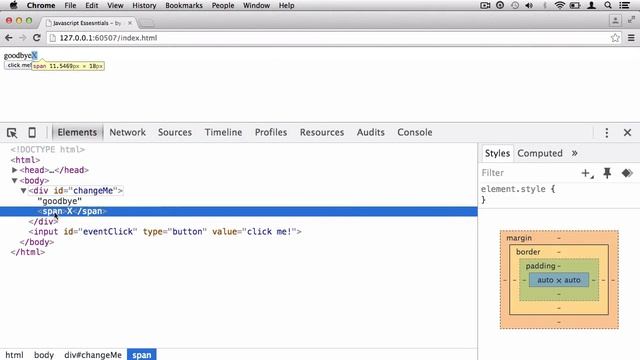Open new tab button
Screen dimensions: 640x360
coord(147,23)
